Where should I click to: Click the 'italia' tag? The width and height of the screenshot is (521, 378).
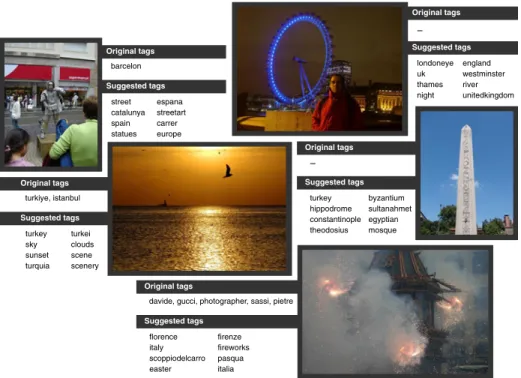226,369
